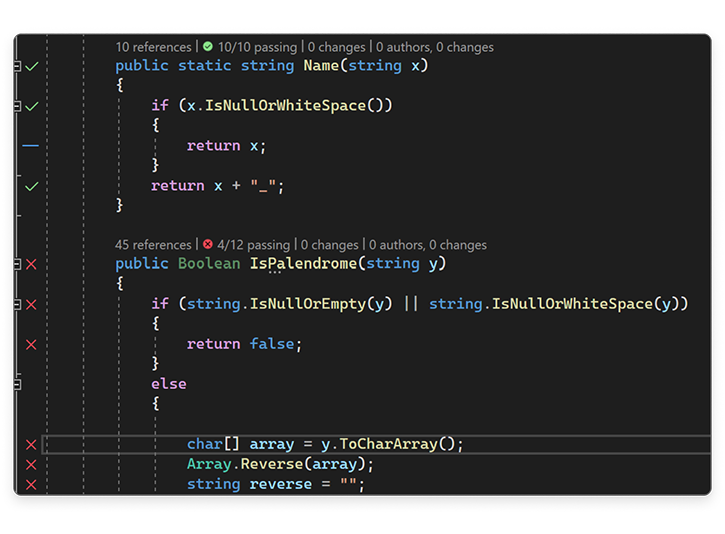Click red failing icon in IsPalendrome CodeLens
725x534 pixels.
pos(208,244)
